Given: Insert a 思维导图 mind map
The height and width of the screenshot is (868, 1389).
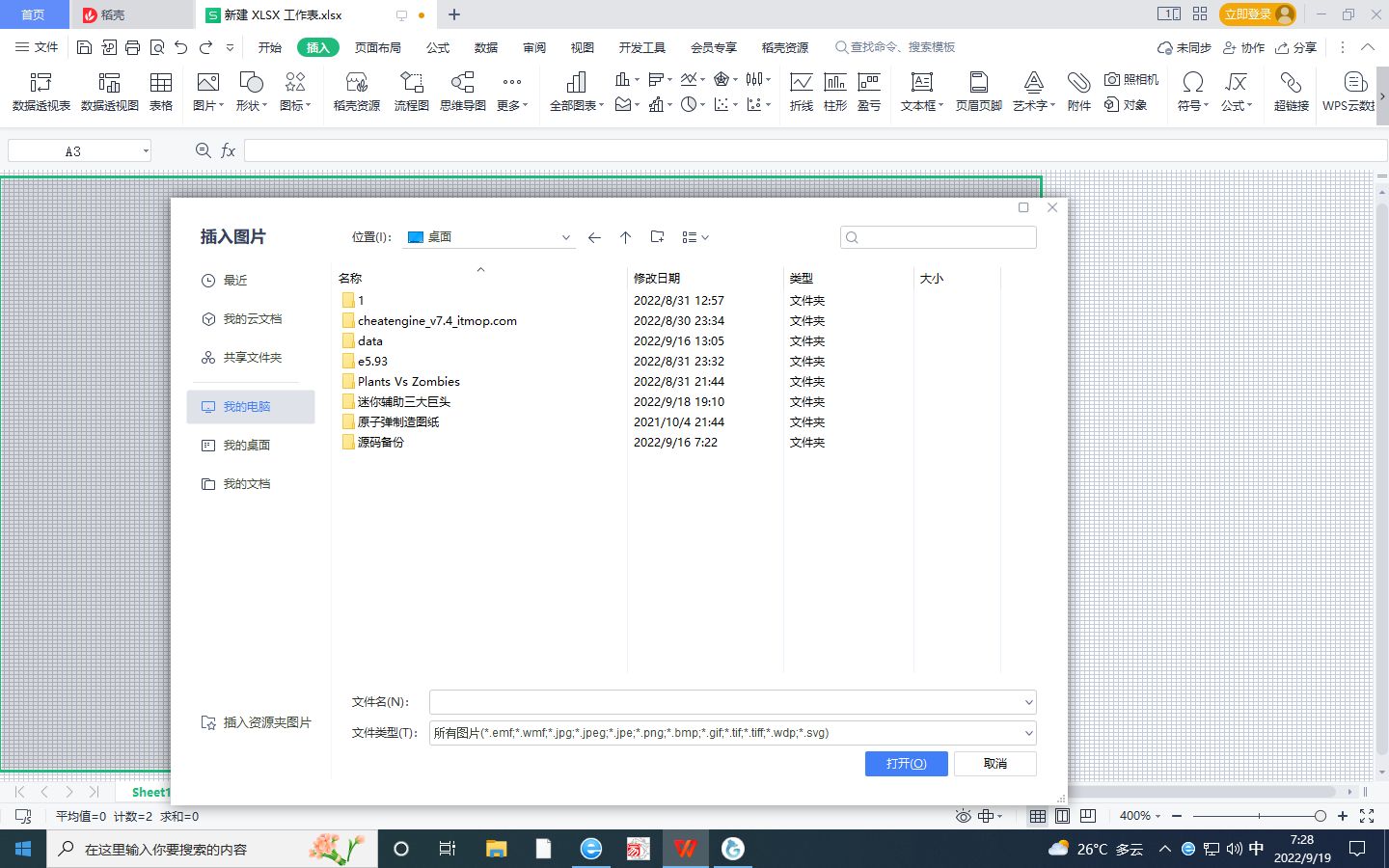Looking at the screenshot, I should (x=463, y=92).
